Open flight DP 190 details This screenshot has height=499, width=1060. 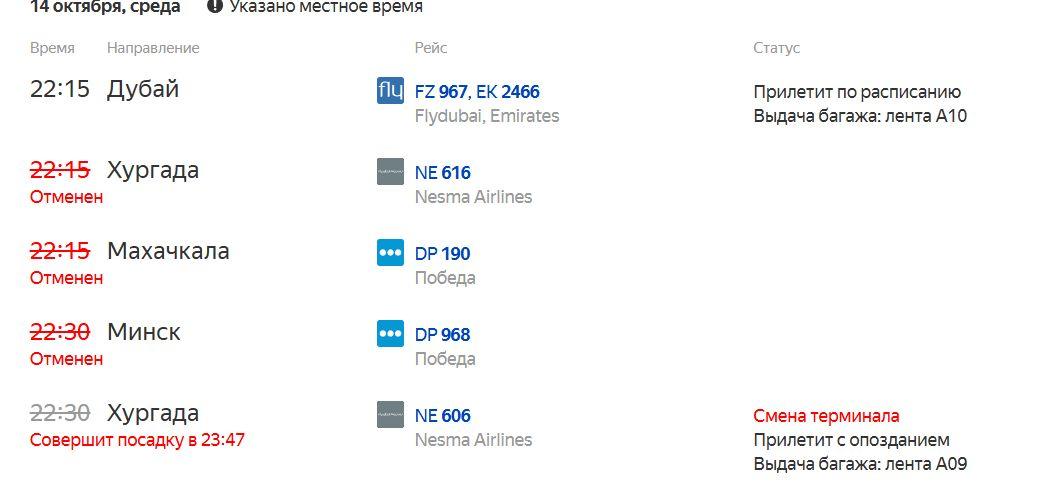coord(443,254)
